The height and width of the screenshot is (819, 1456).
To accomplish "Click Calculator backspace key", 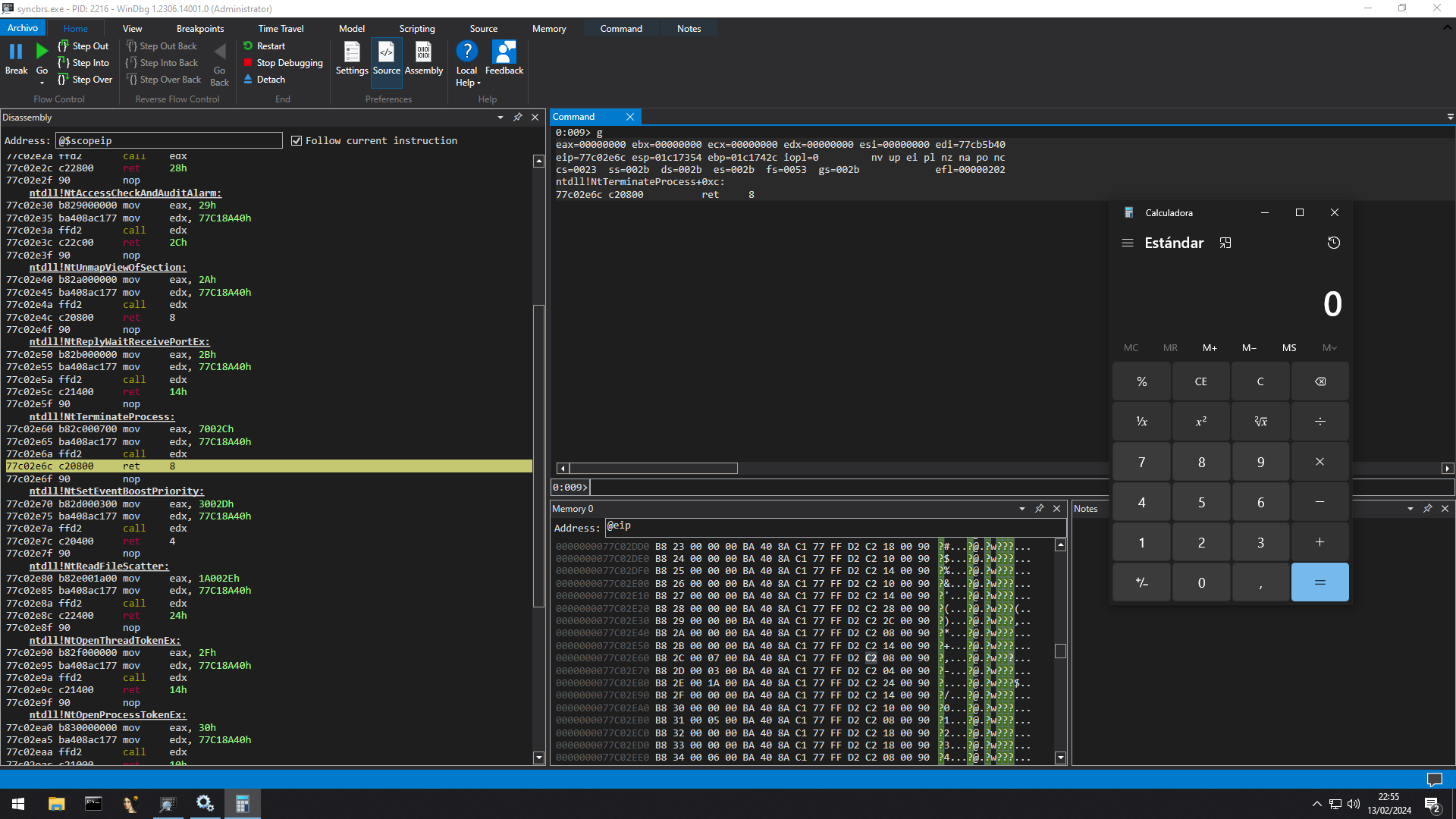I will tap(1320, 381).
